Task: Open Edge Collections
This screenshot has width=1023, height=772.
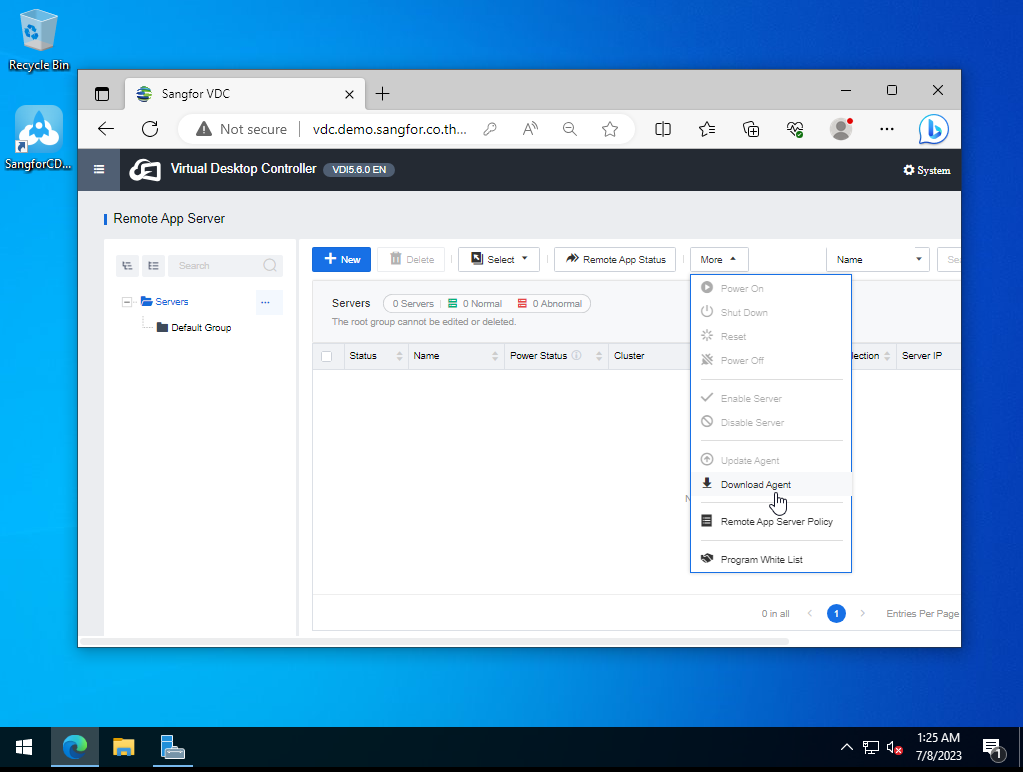Action: tap(751, 129)
